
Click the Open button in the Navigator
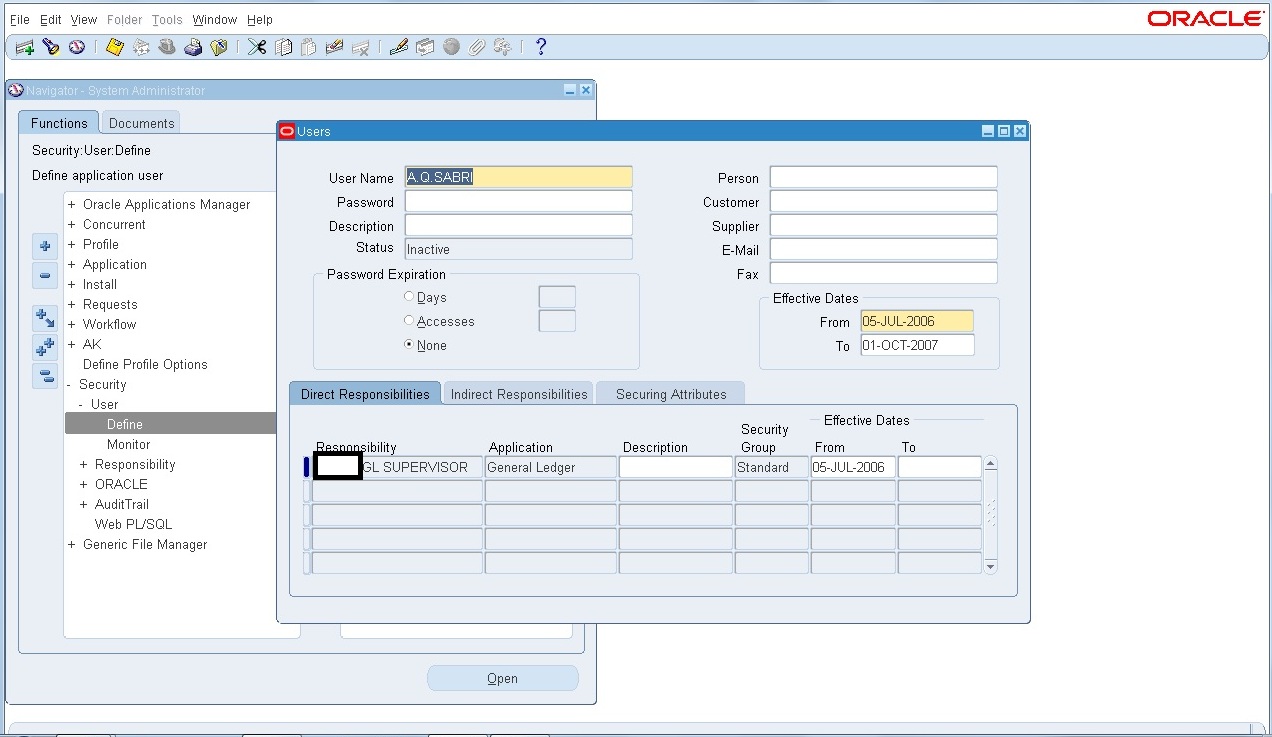pyautogui.click(x=502, y=677)
